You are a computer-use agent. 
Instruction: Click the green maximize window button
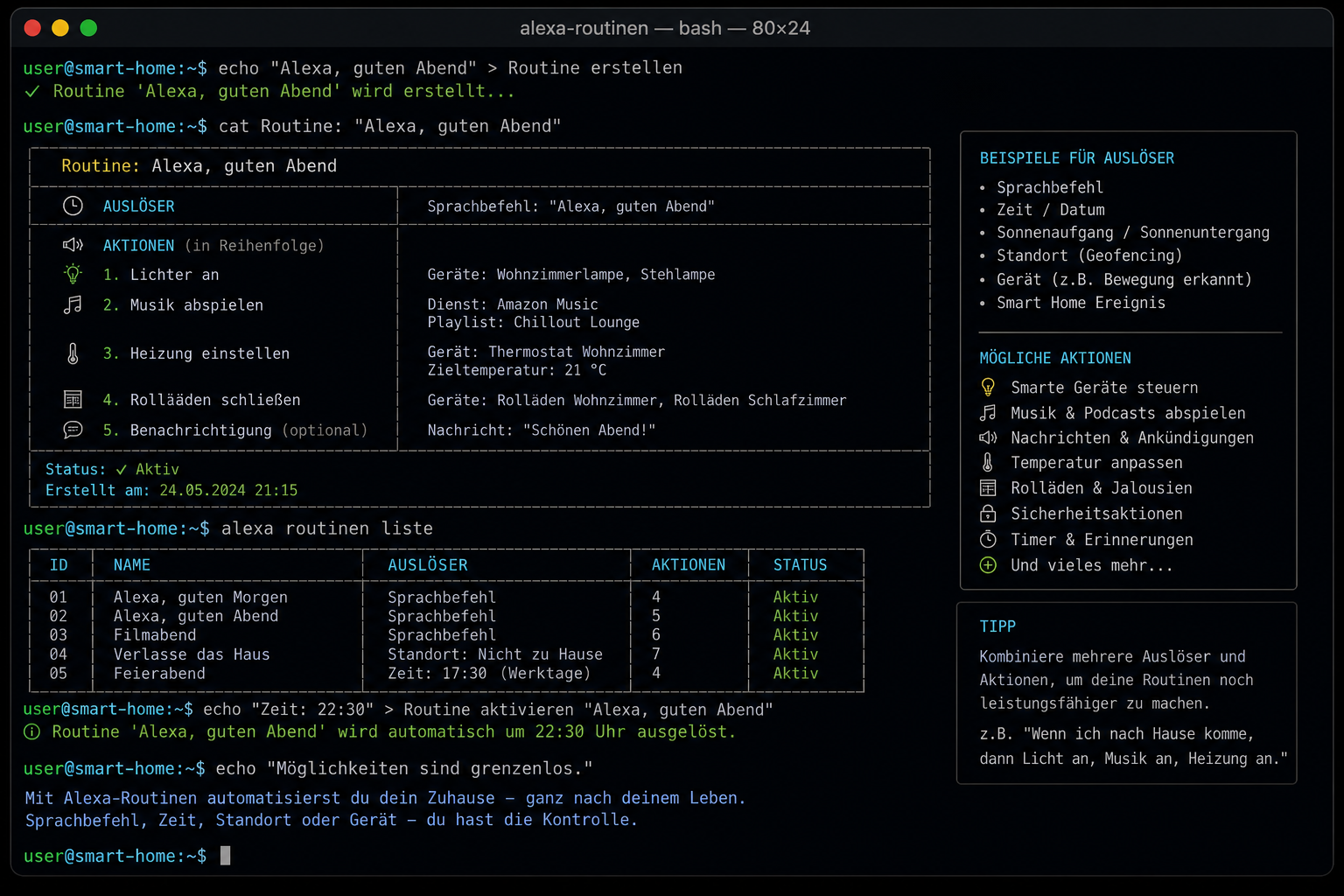[88, 28]
